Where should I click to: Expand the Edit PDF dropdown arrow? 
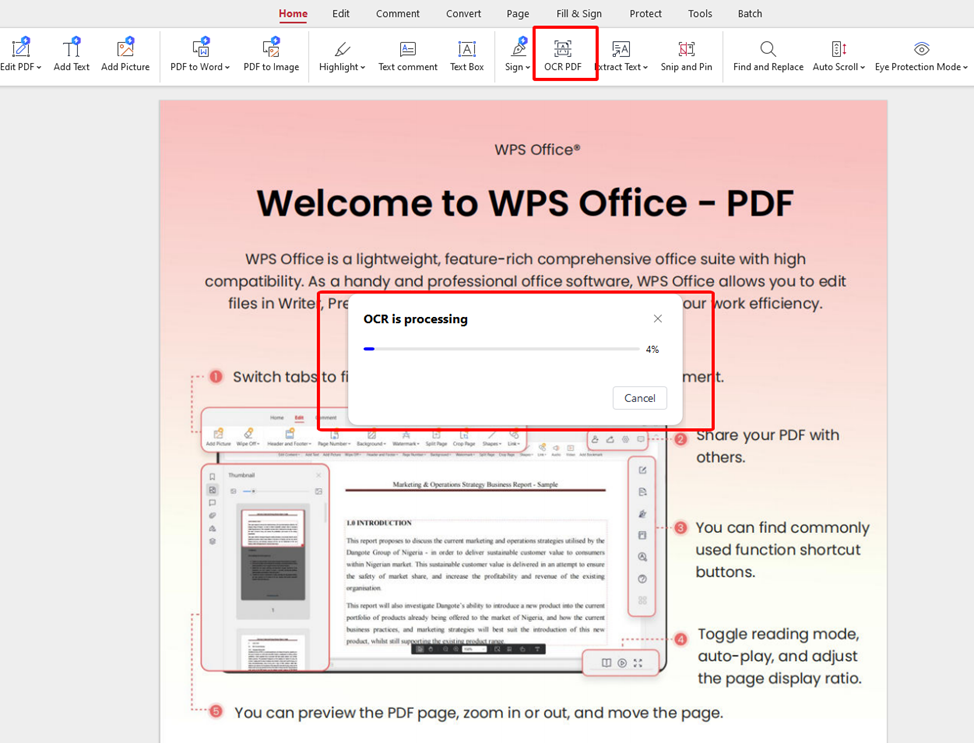(39, 67)
